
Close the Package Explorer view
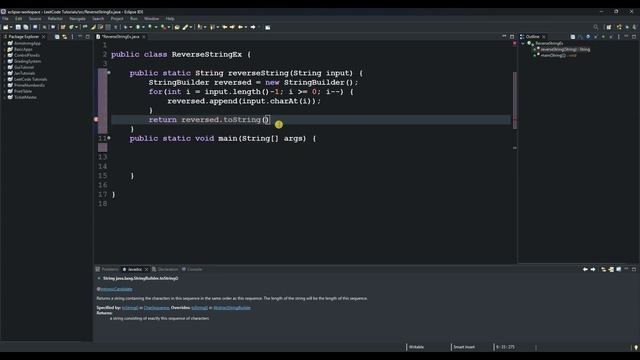[x=43, y=37]
